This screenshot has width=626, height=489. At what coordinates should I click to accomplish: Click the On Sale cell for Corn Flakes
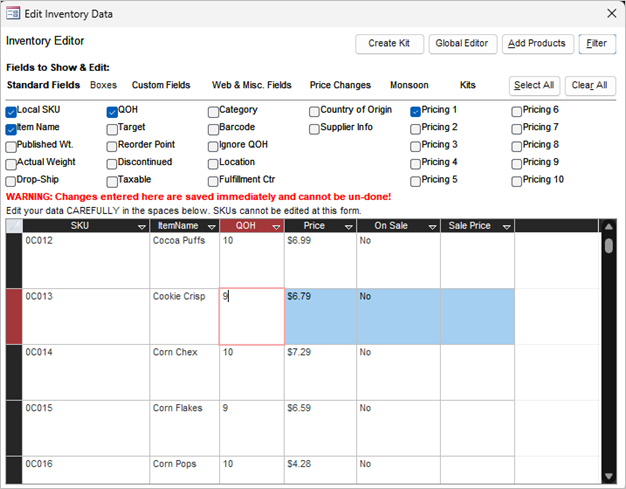(x=398, y=428)
